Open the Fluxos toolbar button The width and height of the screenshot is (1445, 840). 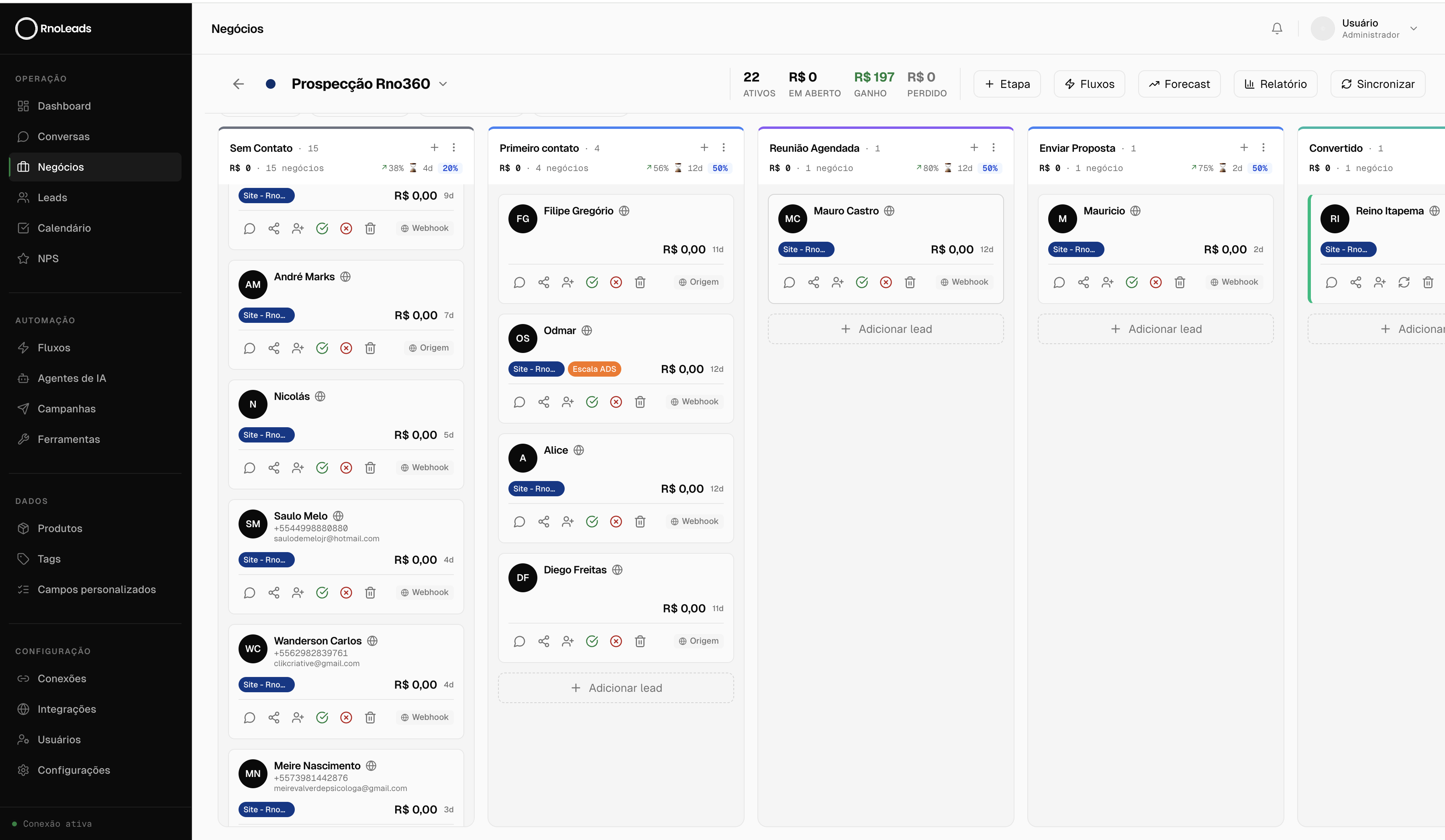click(x=1090, y=84)
